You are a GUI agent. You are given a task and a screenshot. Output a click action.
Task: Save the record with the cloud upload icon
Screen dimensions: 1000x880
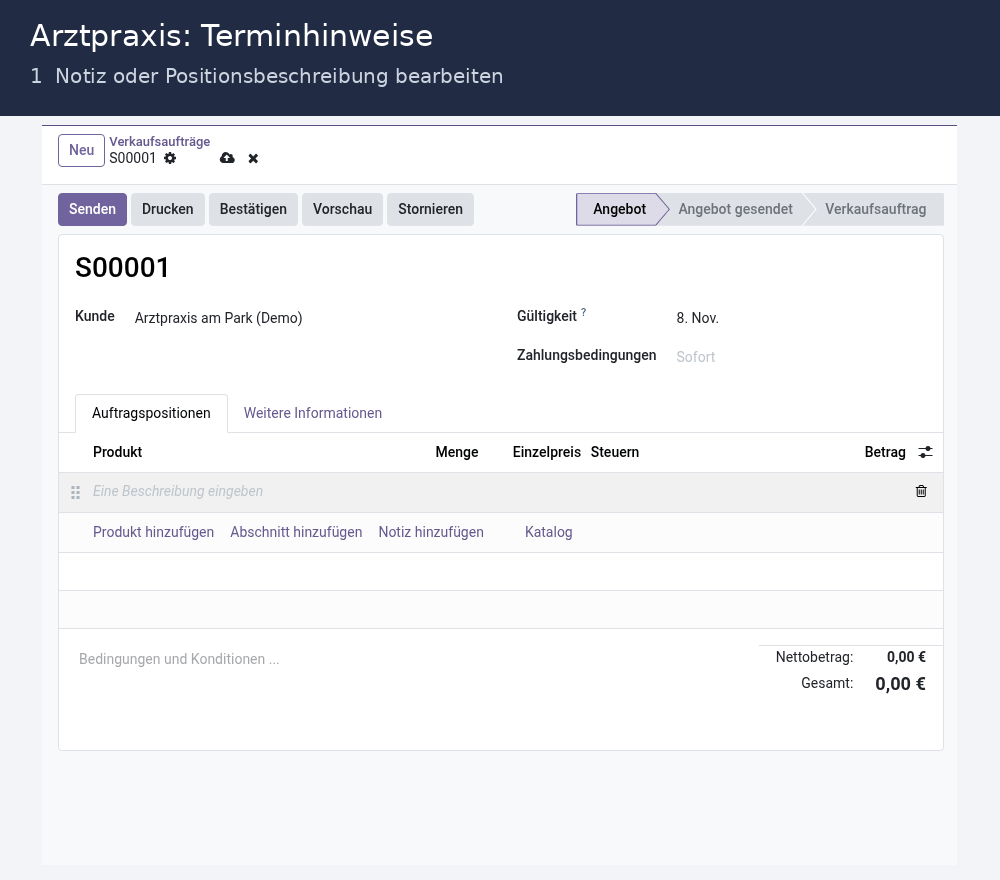[x=227, y=158]
